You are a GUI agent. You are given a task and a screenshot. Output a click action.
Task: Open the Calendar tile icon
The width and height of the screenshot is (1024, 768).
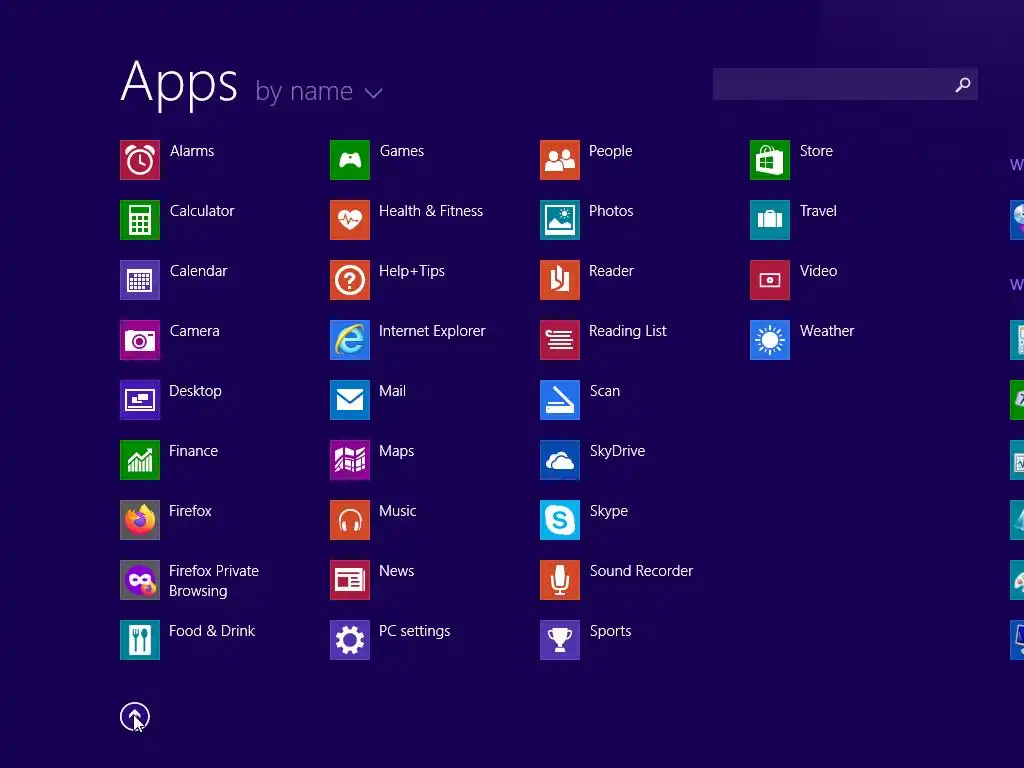pos(140,280)
